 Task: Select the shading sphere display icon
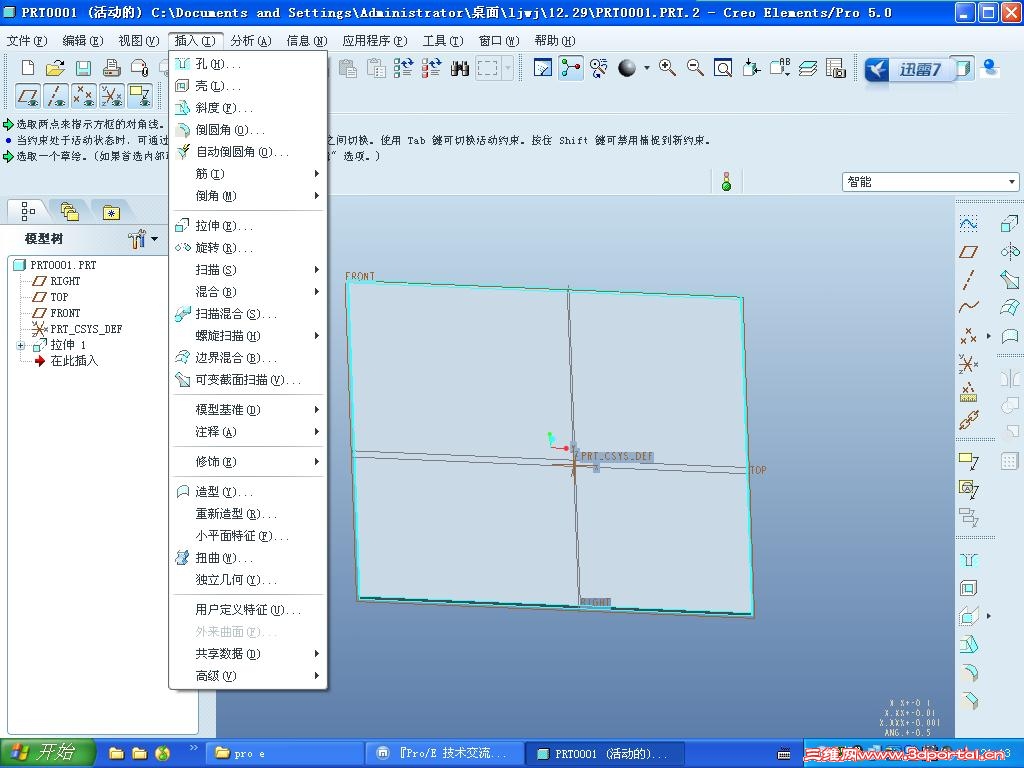(627, 68)
